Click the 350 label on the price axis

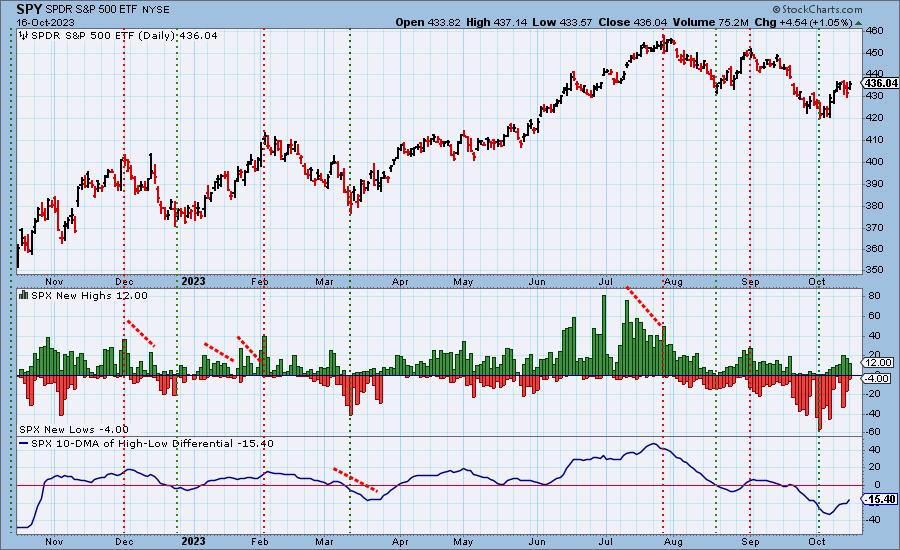[x=874, y=269]
